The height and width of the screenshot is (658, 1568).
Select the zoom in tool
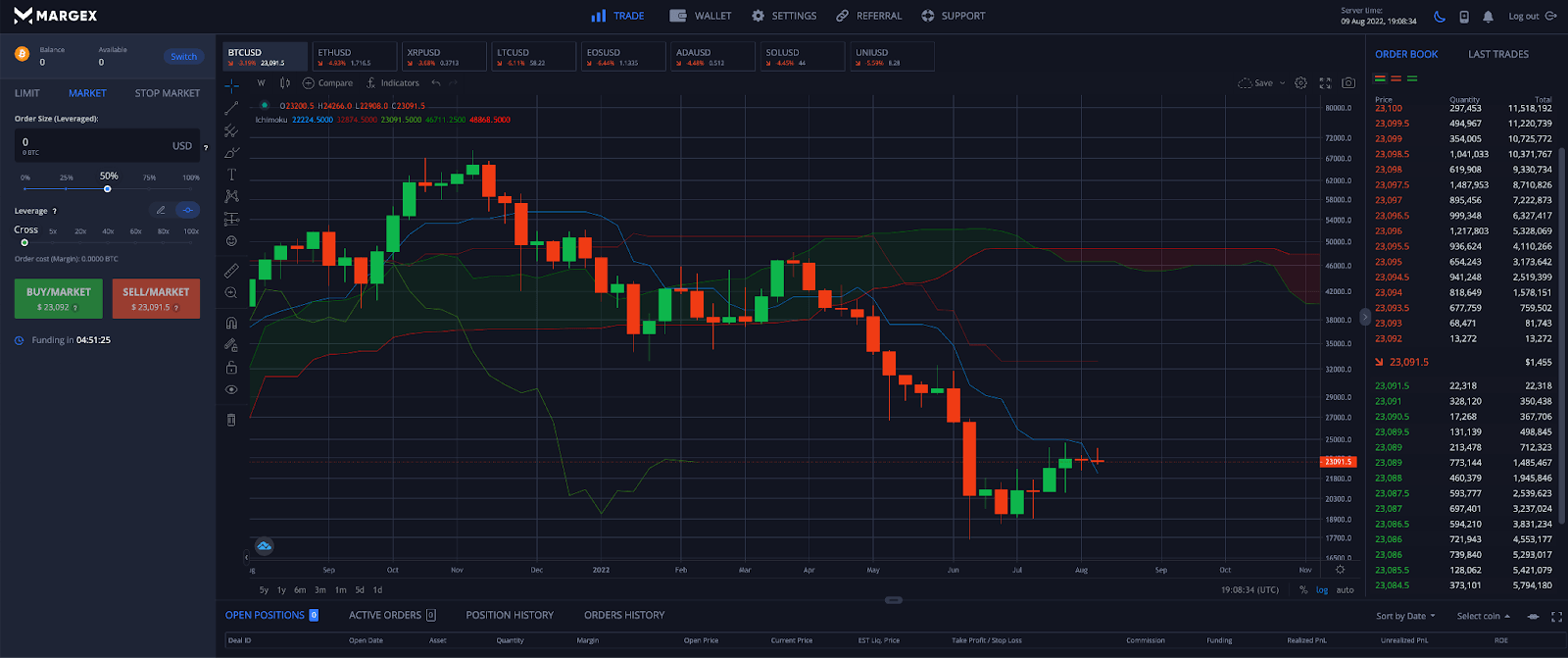click(231, 292)
